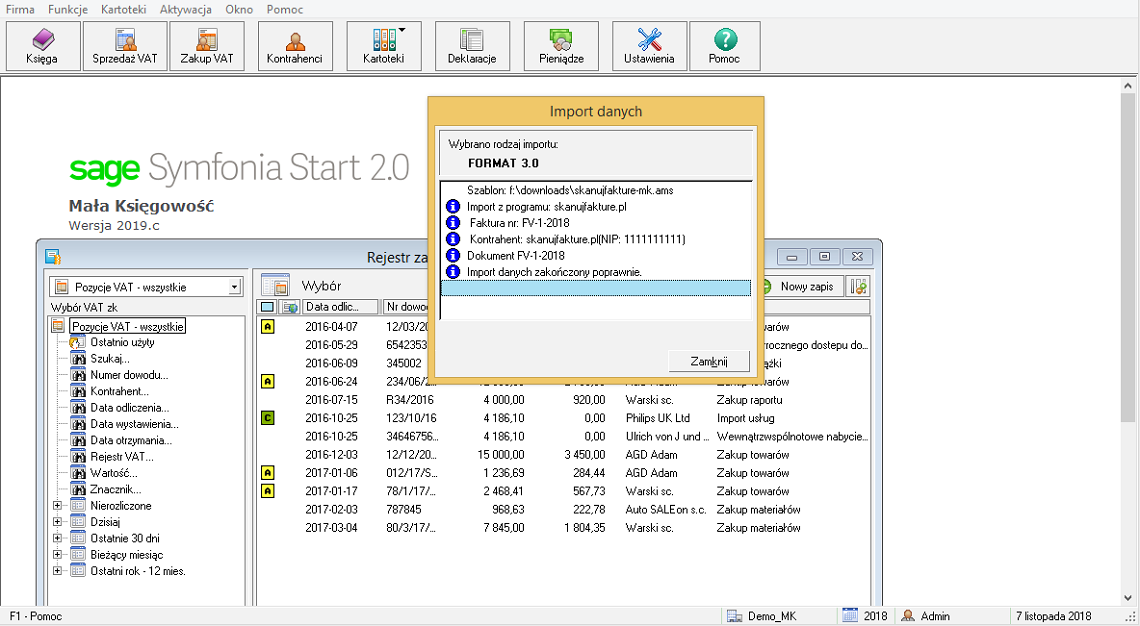This screenshot has width=1140, height=626.
Task: Select Ostatnio użyty tree item
Action: (123, 343)
